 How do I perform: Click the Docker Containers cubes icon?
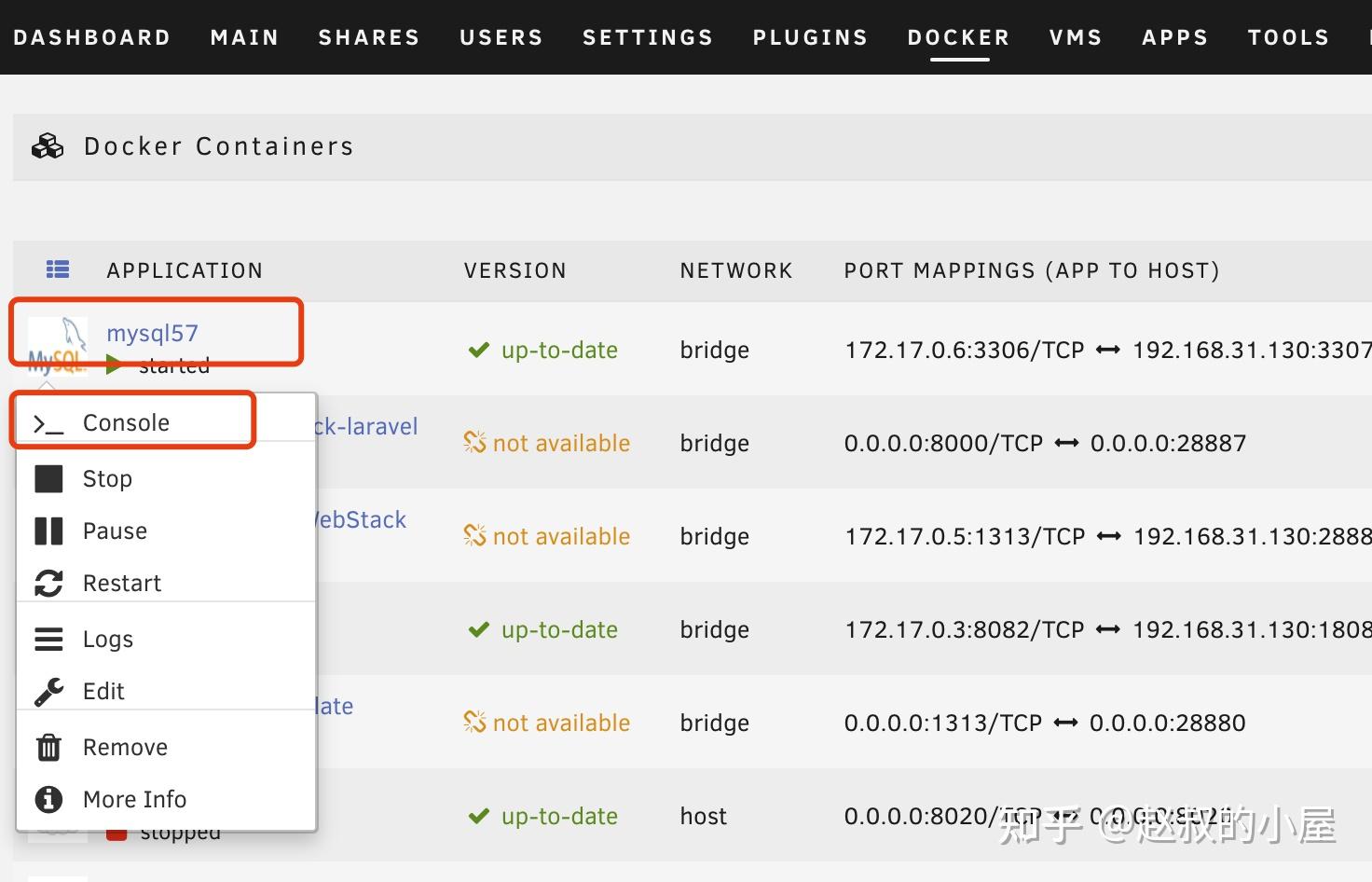[48, 146]
